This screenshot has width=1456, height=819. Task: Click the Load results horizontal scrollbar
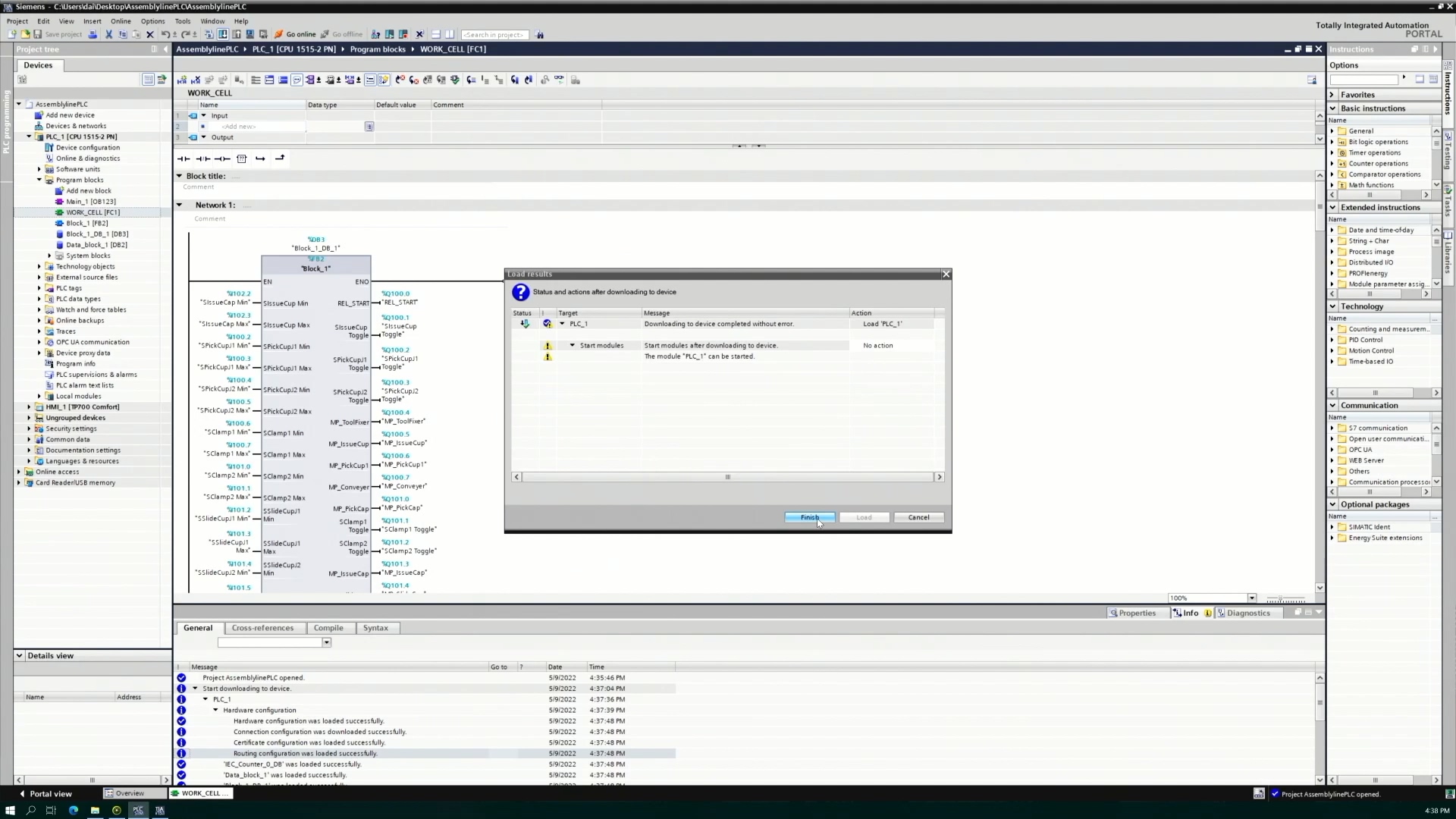(x=727, y=477)
